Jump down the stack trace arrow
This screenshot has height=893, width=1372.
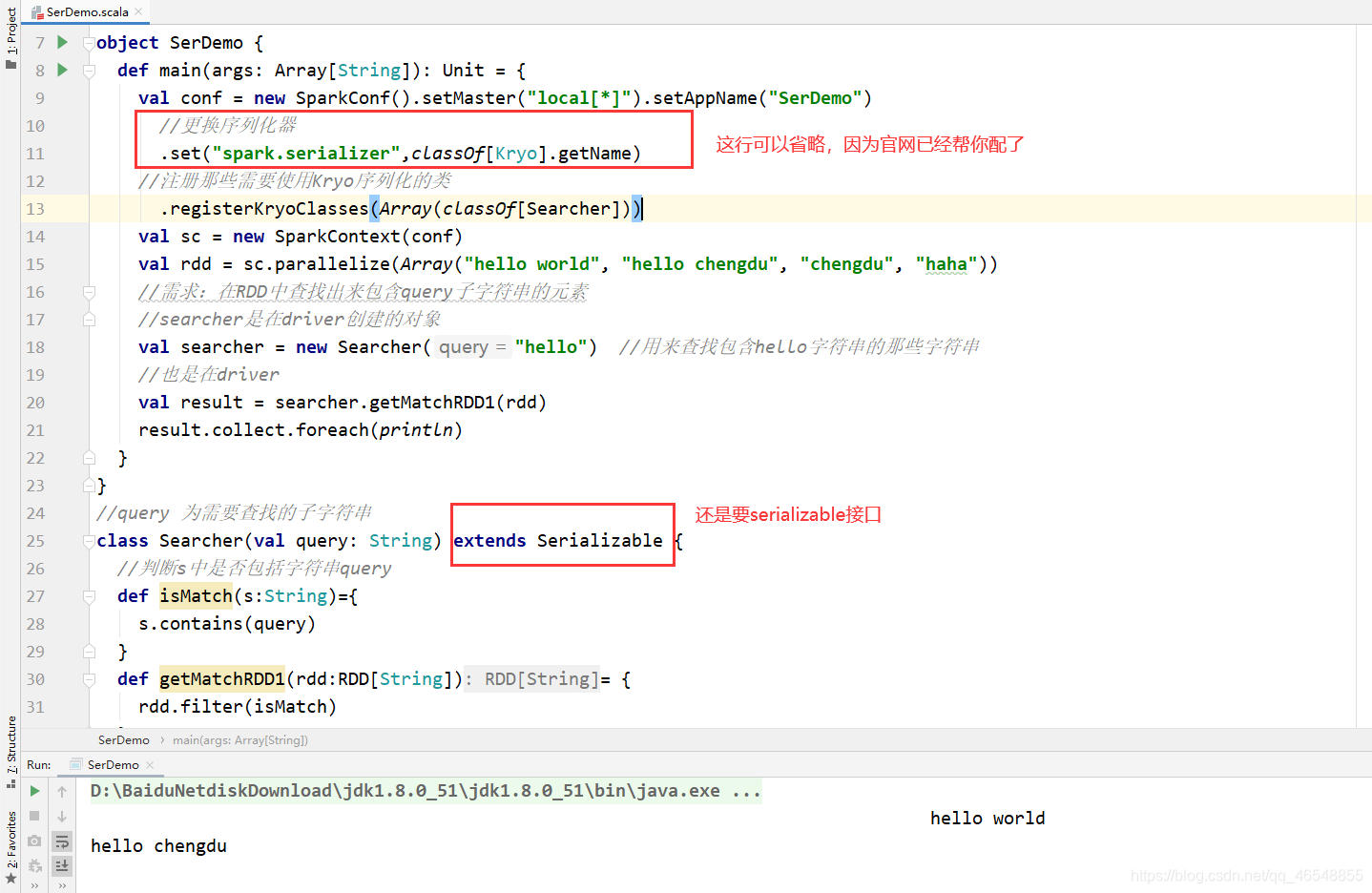pyautogui.click(x=62, y=816)
